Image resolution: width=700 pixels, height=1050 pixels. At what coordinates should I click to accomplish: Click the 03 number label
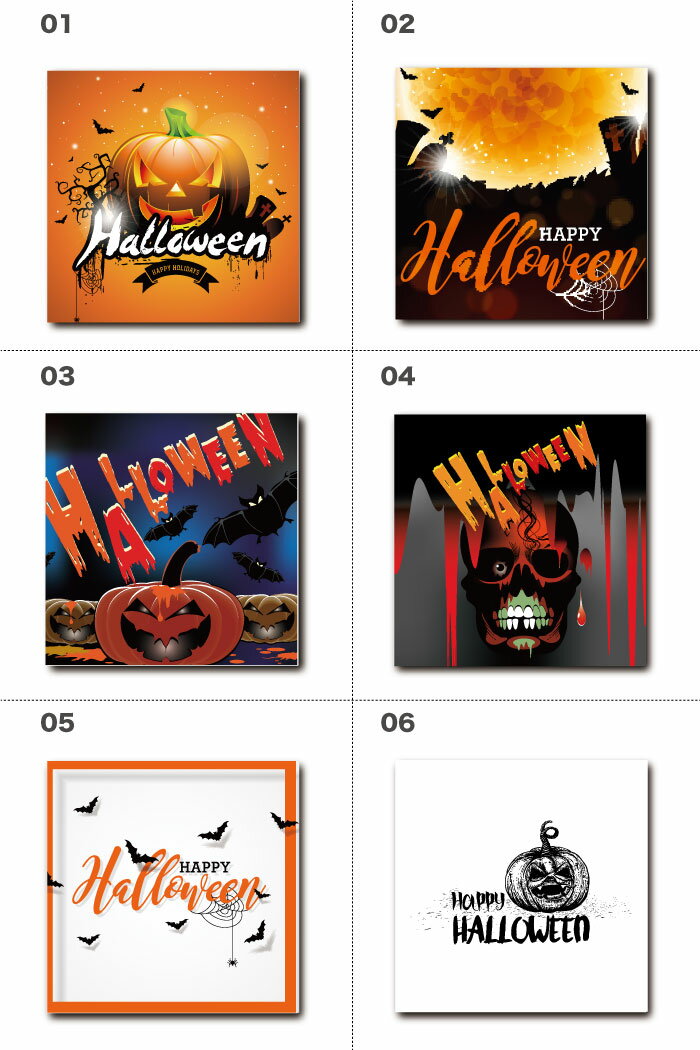click(58, 376)
